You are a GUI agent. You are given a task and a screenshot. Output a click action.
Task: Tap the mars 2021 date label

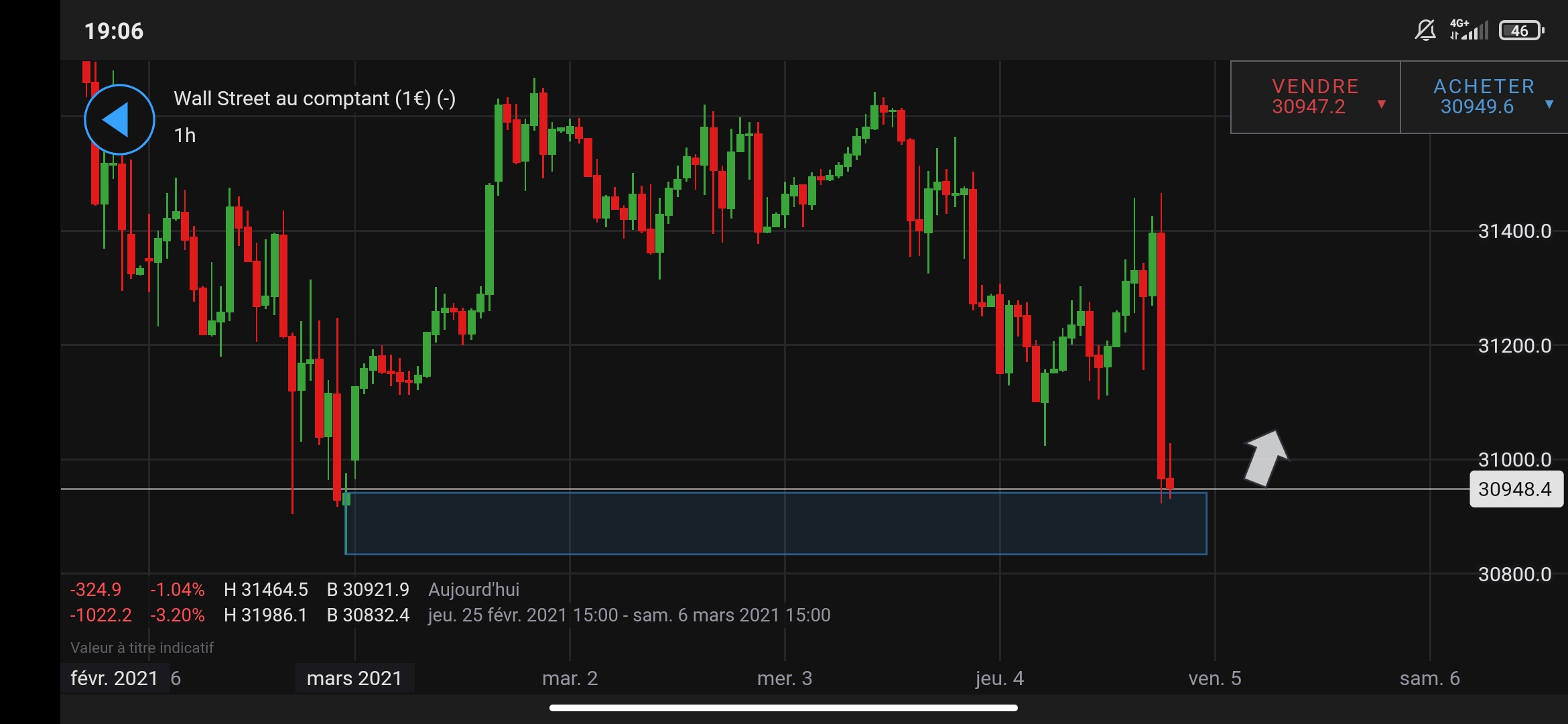coord(354,678)
